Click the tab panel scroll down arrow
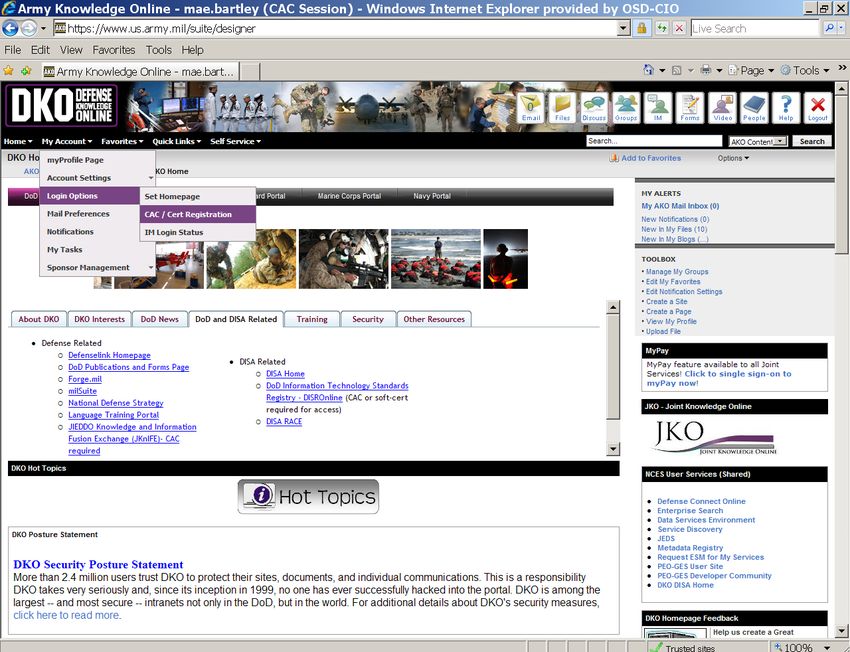850x652 pixels. [x=613, y=449]
